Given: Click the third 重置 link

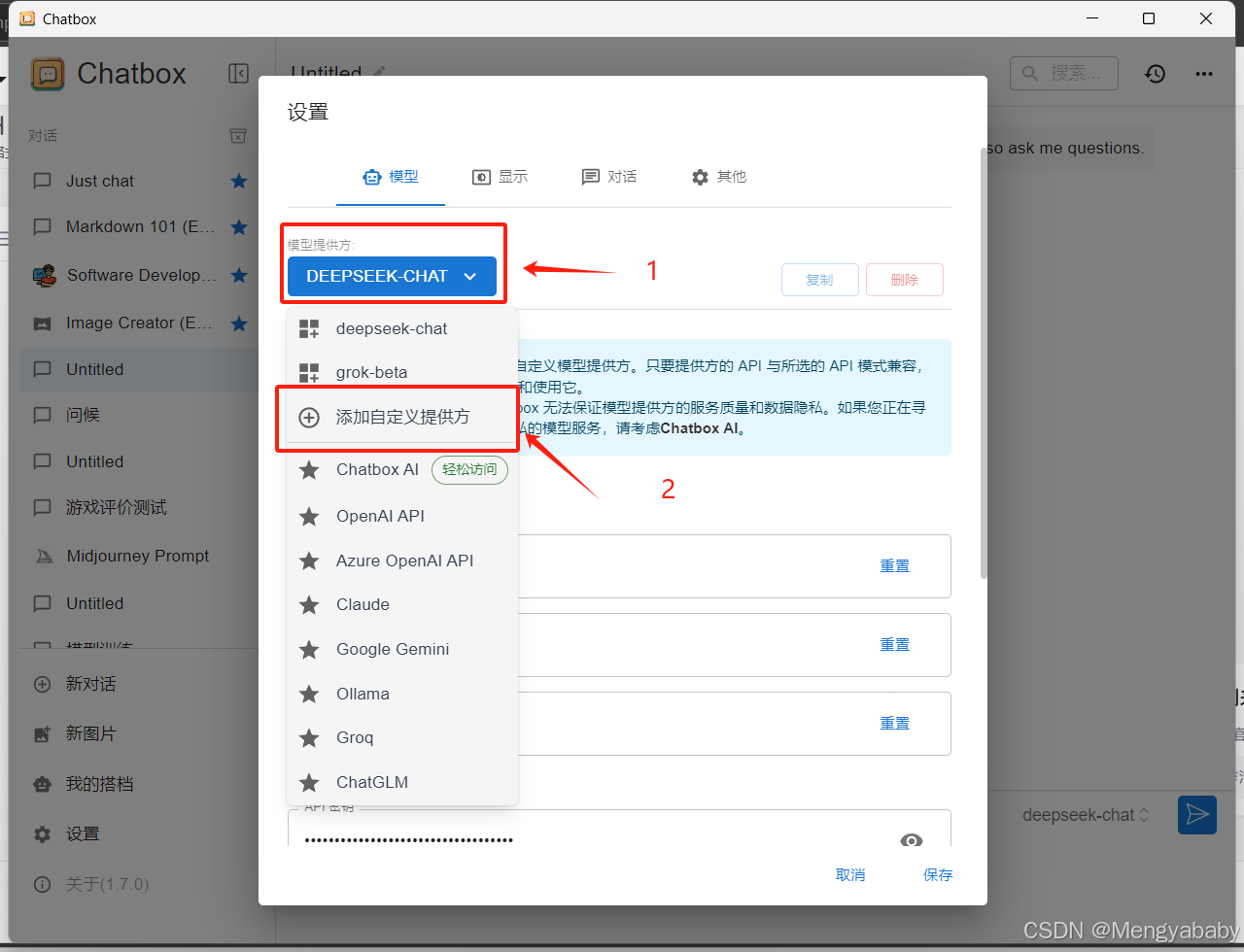Looking at the screenshot, I should pyautogui.click(x=895, y=724).
